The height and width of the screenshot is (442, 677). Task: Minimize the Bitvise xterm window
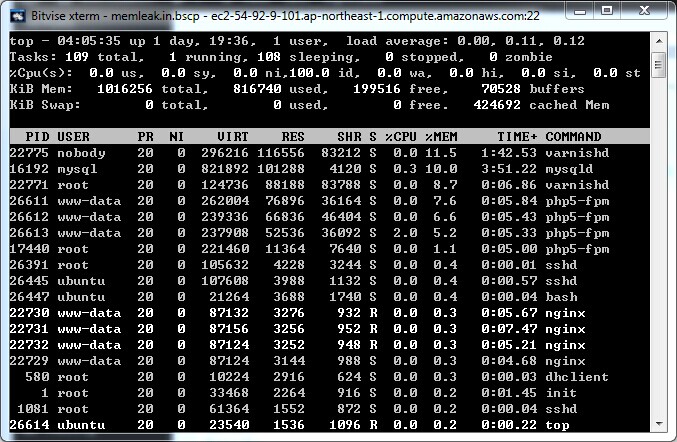[x=580, y=11]
